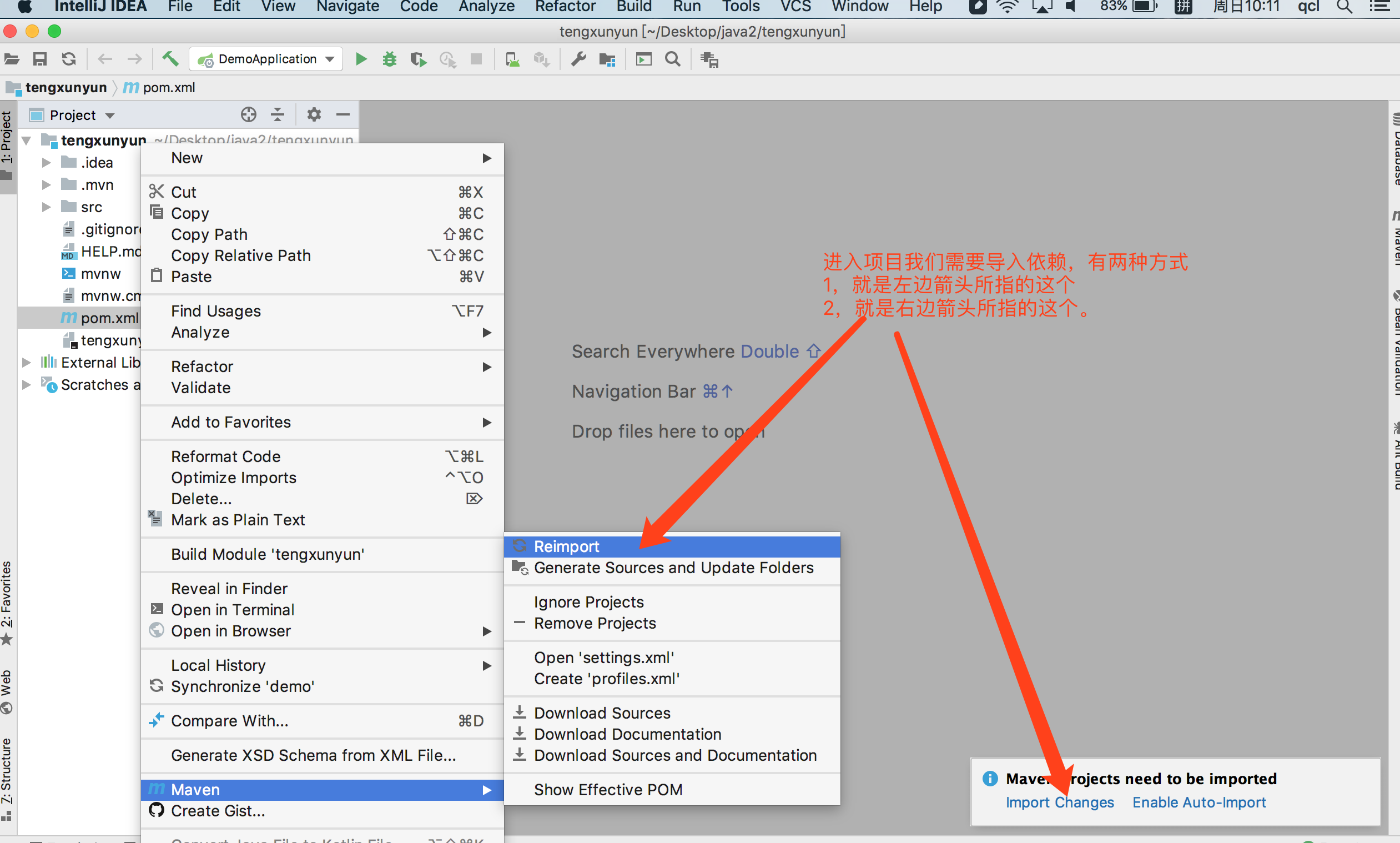
Task: Click the Debug bug icon
Action: click(x=390, y=59)
